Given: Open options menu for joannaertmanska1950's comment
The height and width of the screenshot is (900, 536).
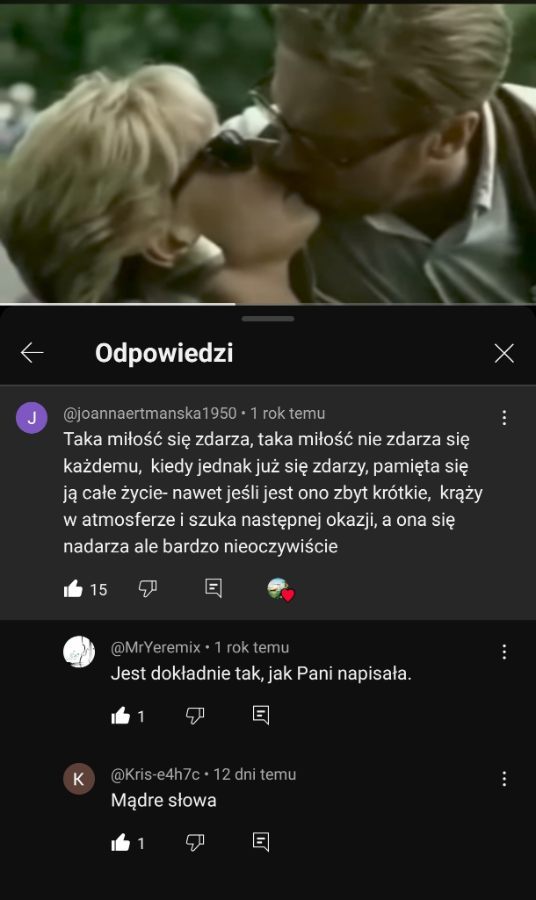Looking at the screenshot, I should click(x=504, y=417).
